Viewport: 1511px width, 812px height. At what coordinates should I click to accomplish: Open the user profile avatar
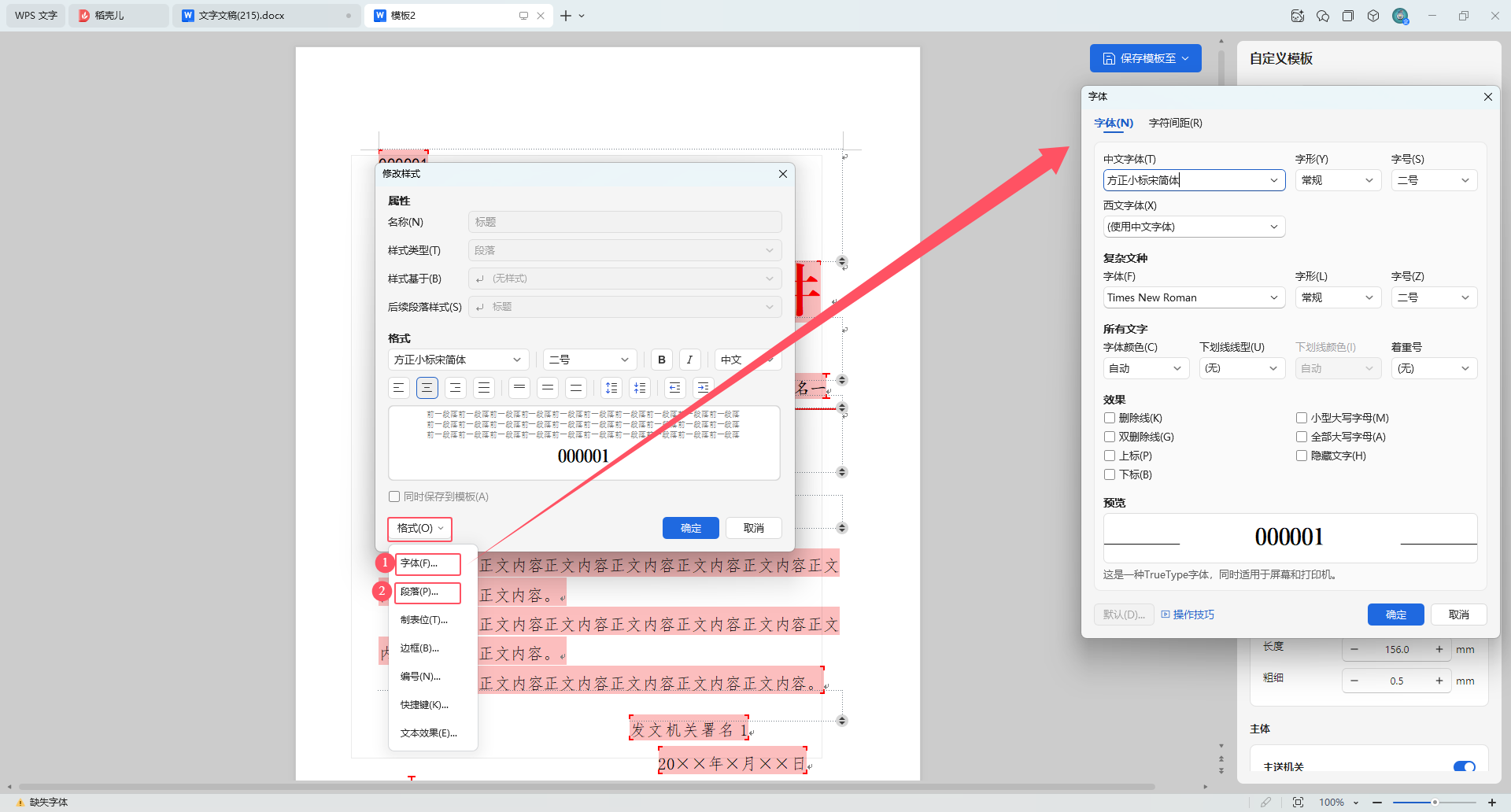(1400, 16)
